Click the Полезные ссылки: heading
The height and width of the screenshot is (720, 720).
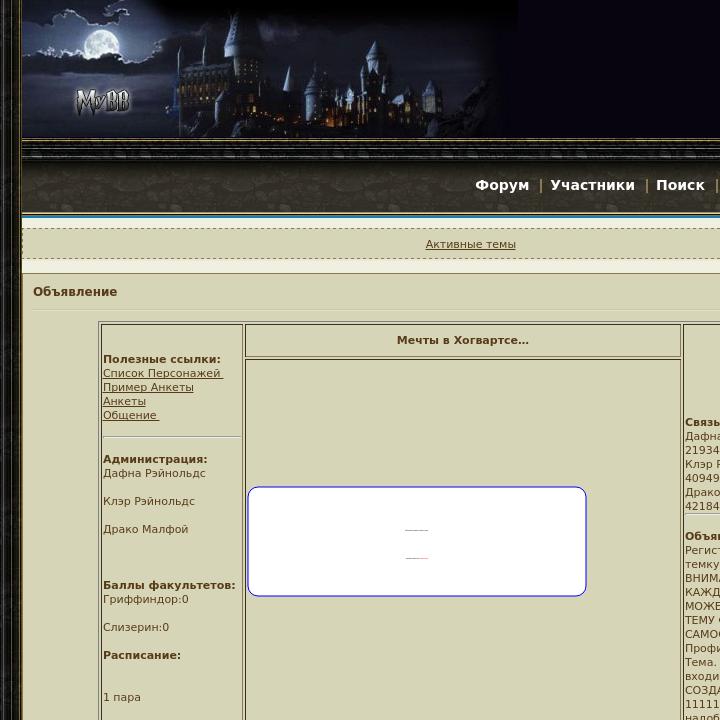coord(162,359)
